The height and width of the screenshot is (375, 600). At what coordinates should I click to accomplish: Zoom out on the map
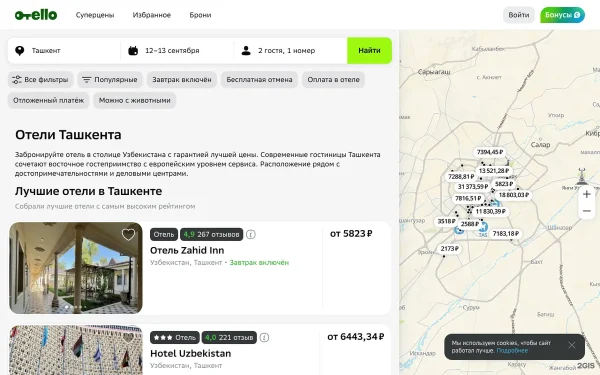tap(587, 211)
